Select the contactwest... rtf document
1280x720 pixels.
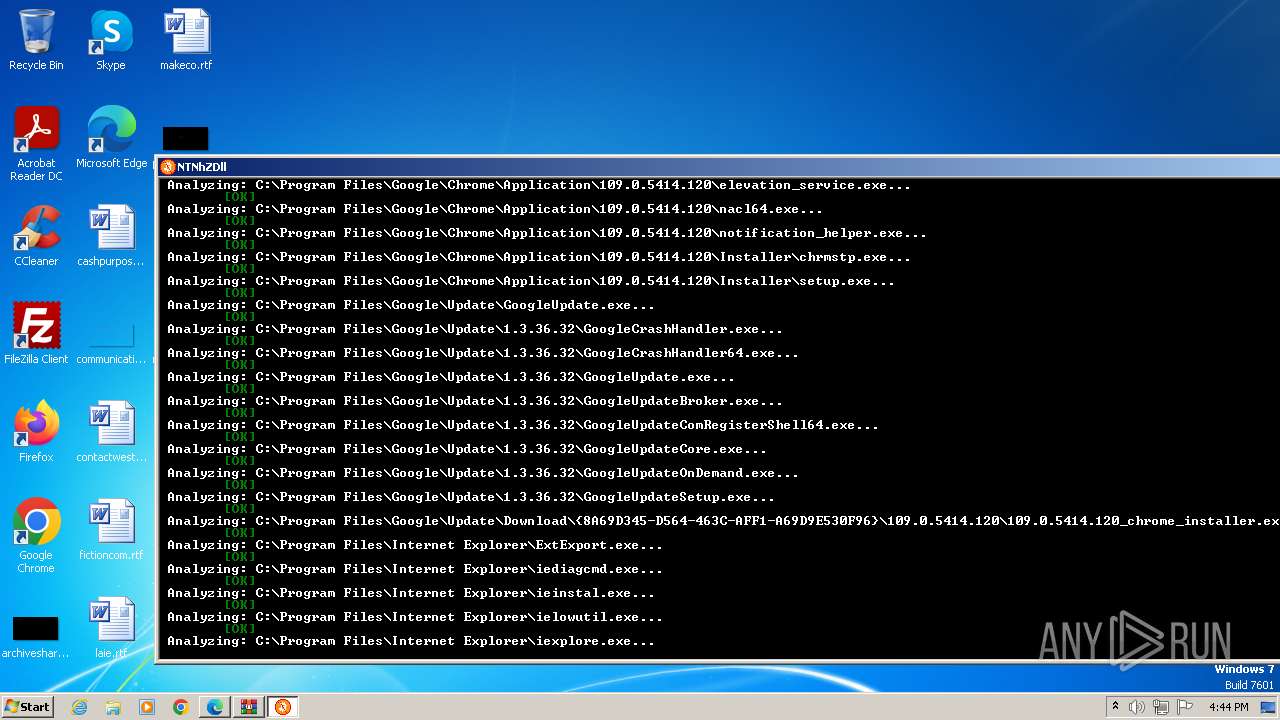pos(111,432)
